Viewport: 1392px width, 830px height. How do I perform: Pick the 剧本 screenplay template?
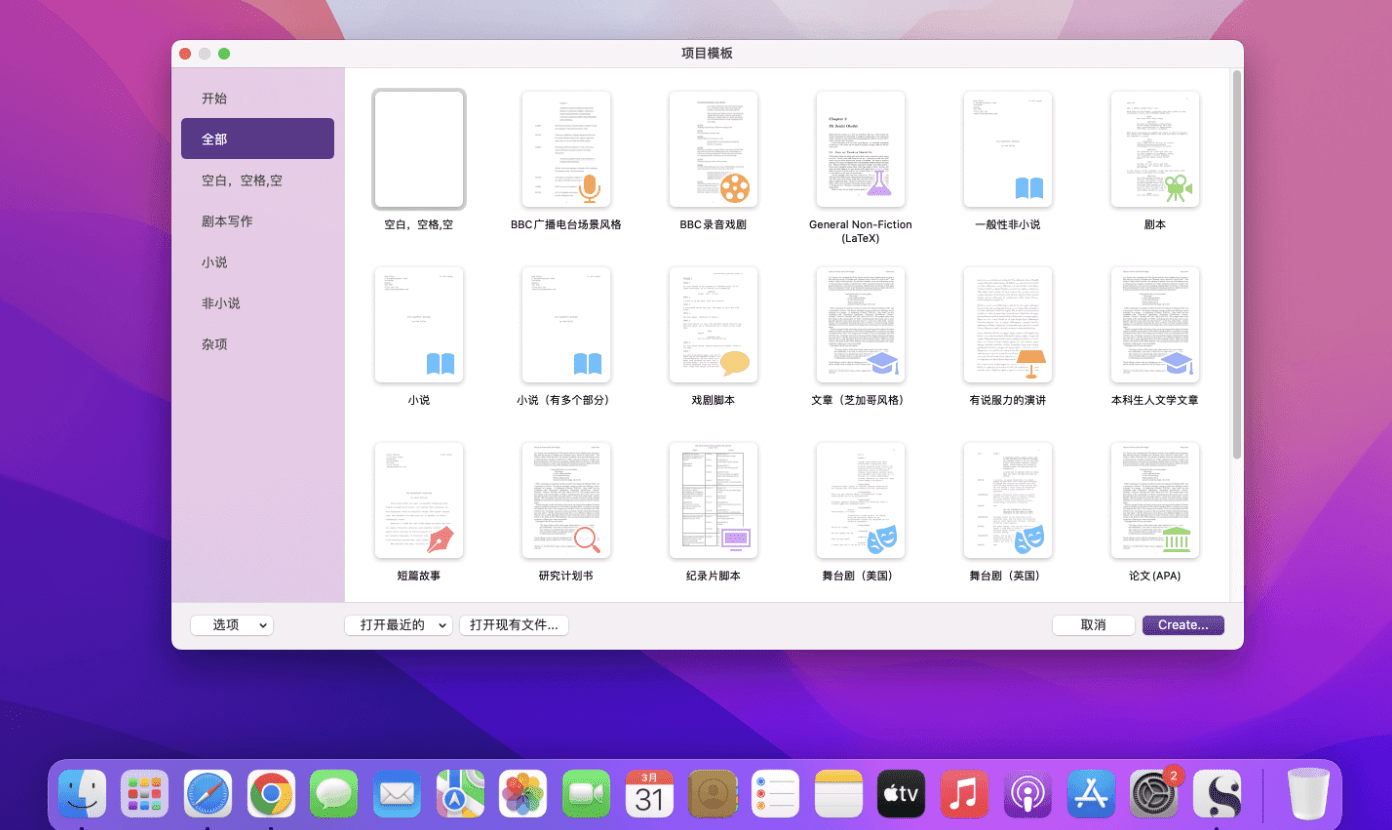pos(1154,150)
